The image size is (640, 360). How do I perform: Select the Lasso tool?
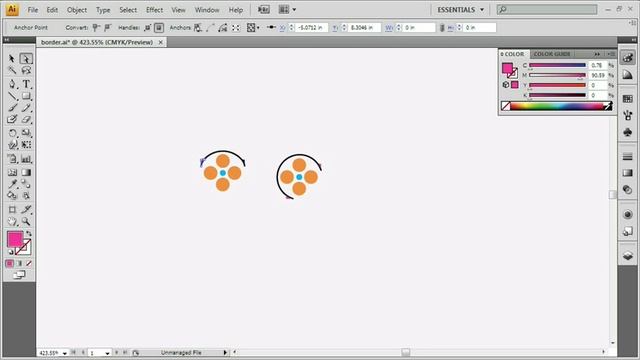point(26,71)
